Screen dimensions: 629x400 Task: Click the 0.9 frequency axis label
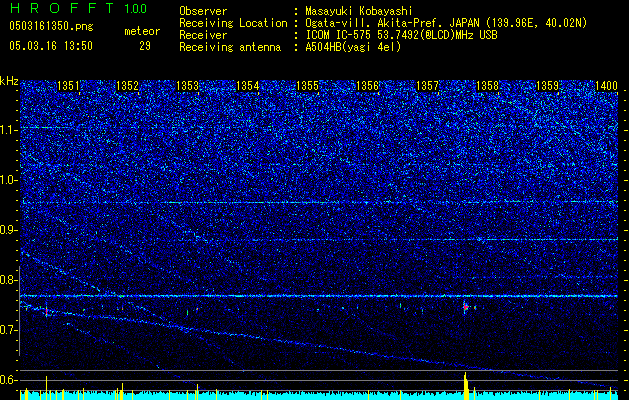pos(9,230)
